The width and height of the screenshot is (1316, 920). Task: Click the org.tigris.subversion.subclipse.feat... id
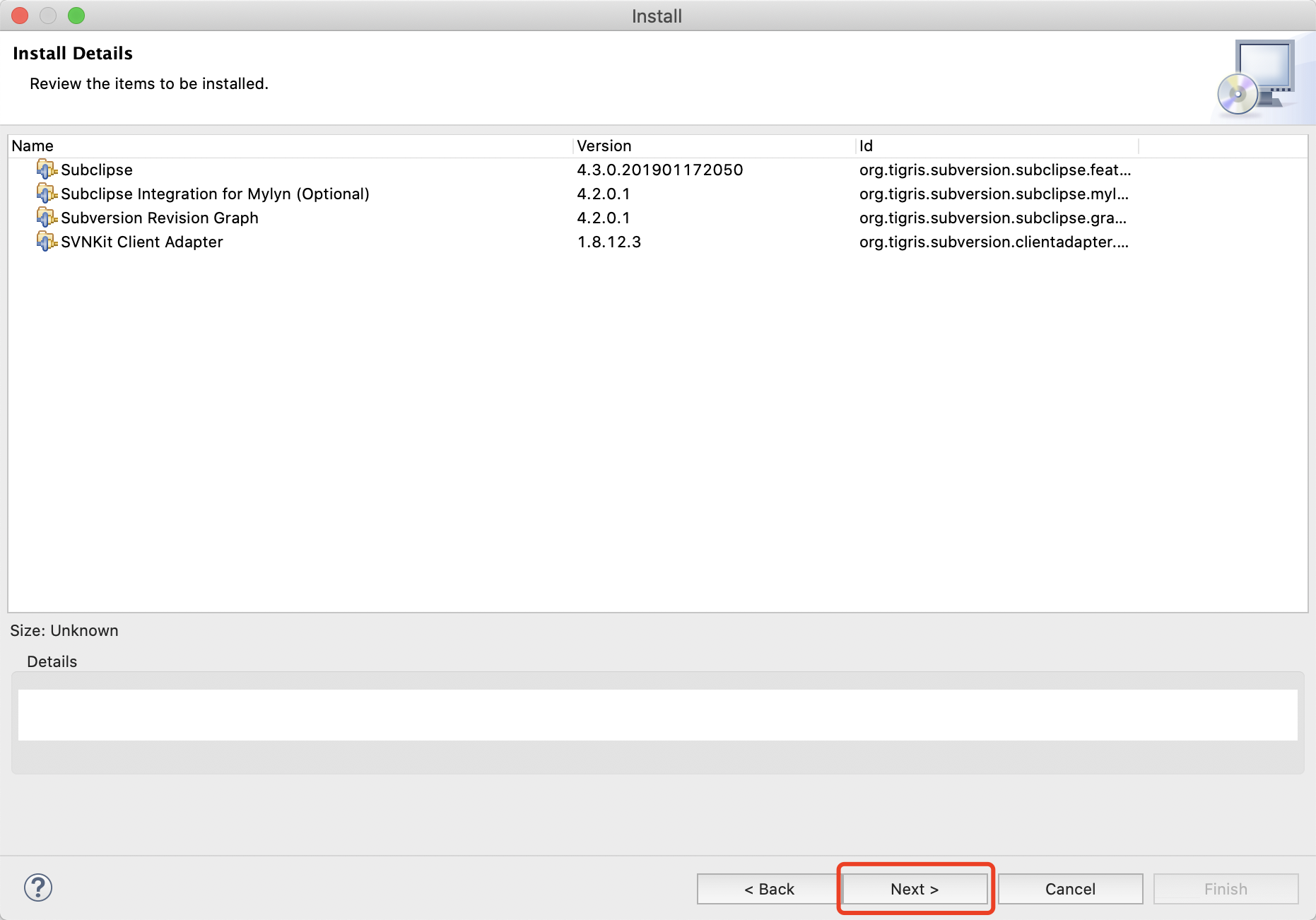[995, 170]
